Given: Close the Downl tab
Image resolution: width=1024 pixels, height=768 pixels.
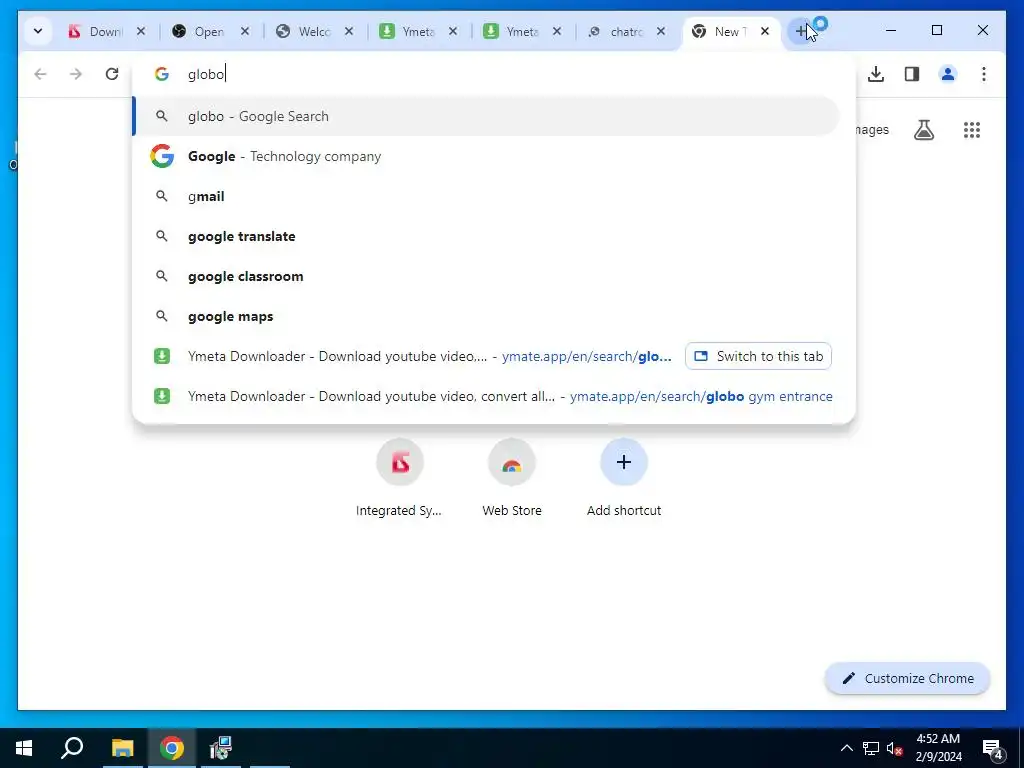Looking at the screenshot, I should tap(141, 31).
